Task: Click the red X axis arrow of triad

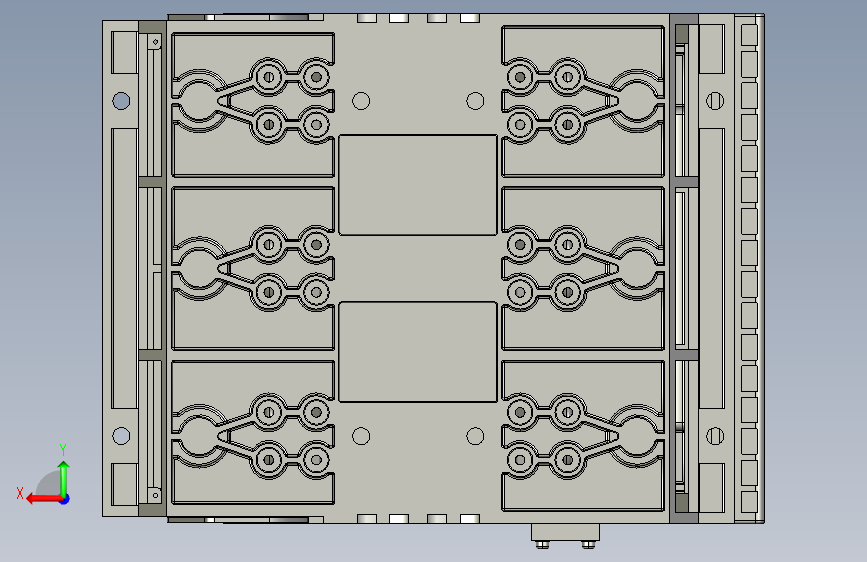Action: [44, 499]
